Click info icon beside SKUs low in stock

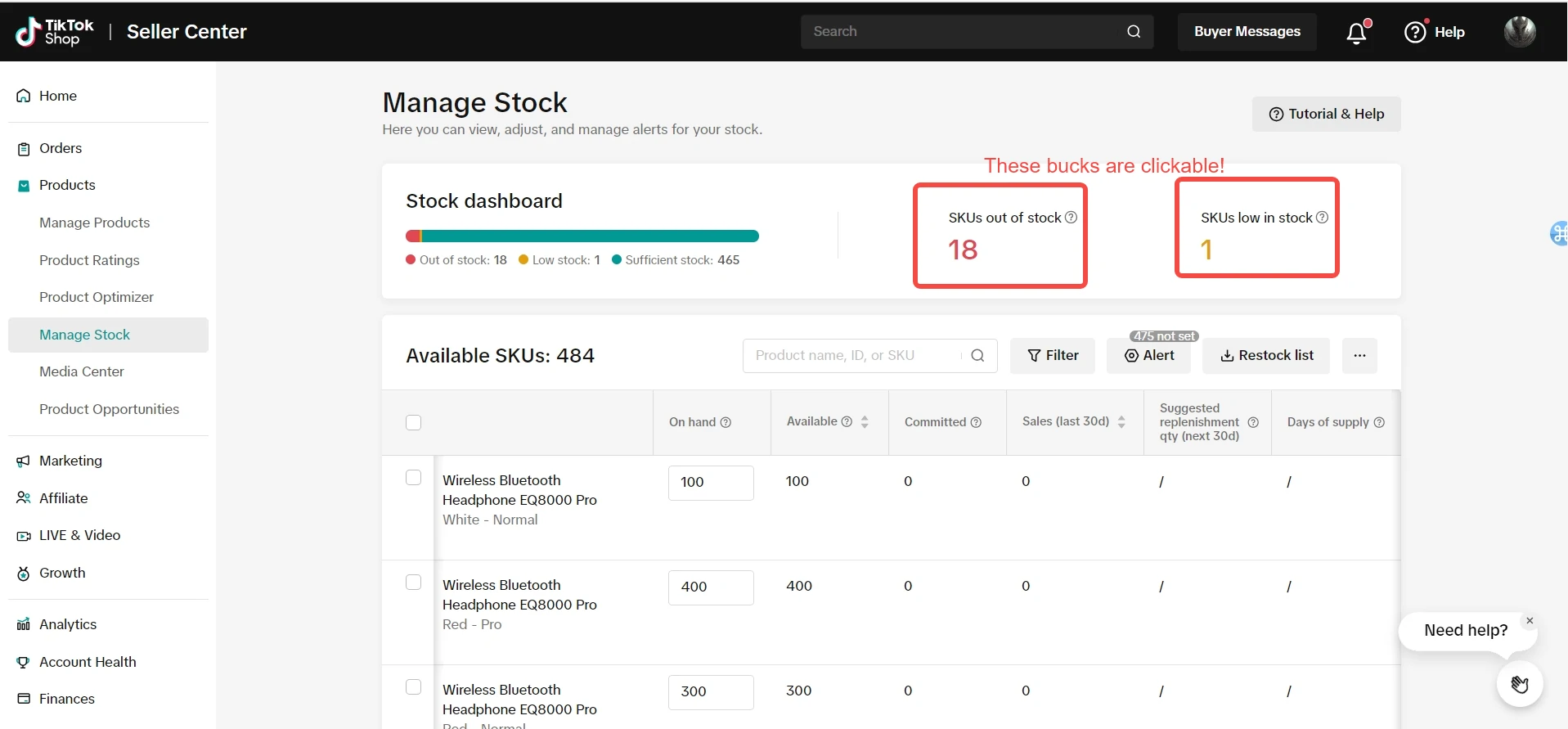[x=1322, y=218]
